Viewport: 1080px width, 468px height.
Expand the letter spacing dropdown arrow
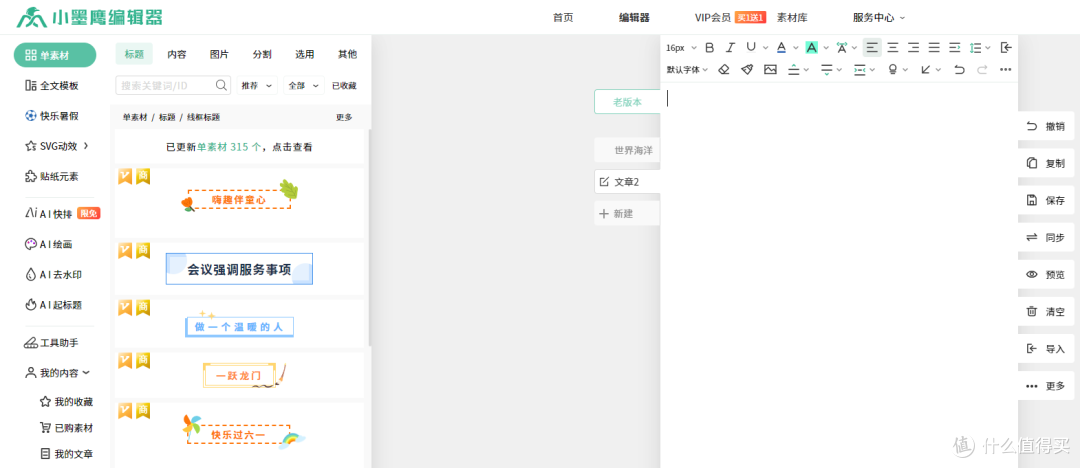855,48
